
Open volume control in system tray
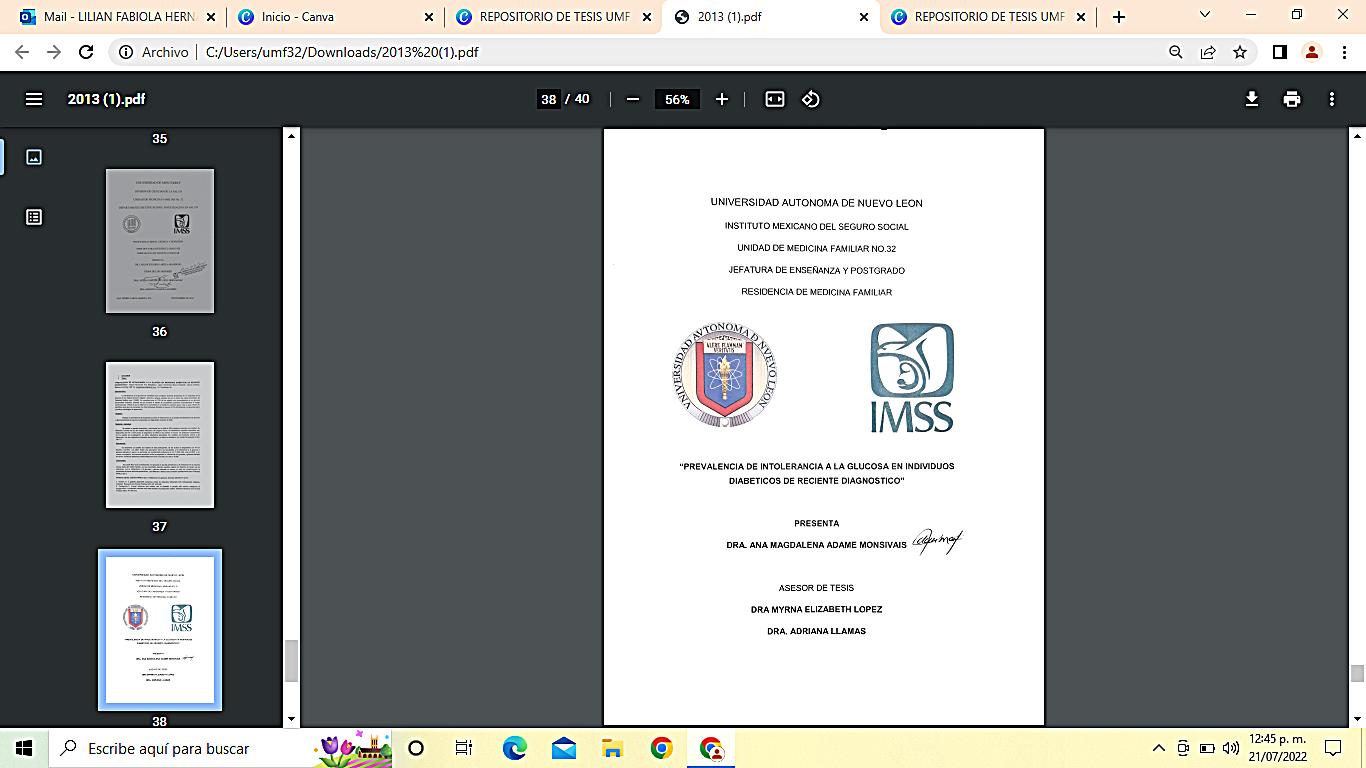(x=1231, y=748)
